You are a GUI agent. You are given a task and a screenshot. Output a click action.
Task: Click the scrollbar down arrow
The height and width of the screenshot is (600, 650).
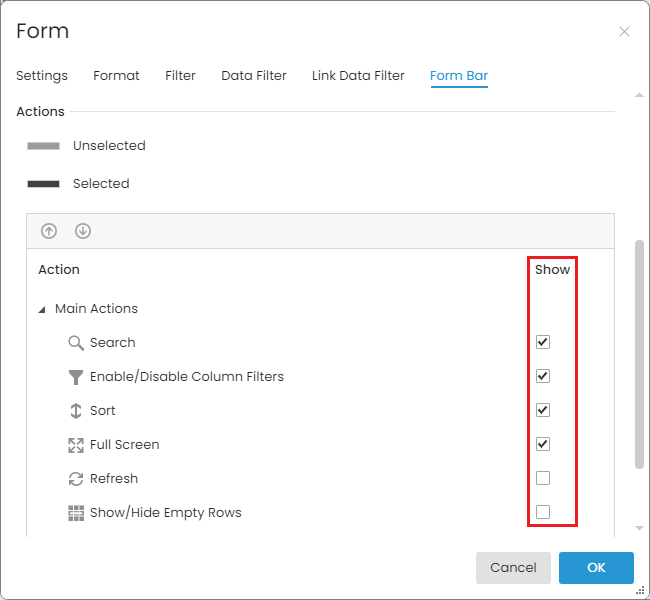pos(639,528)
